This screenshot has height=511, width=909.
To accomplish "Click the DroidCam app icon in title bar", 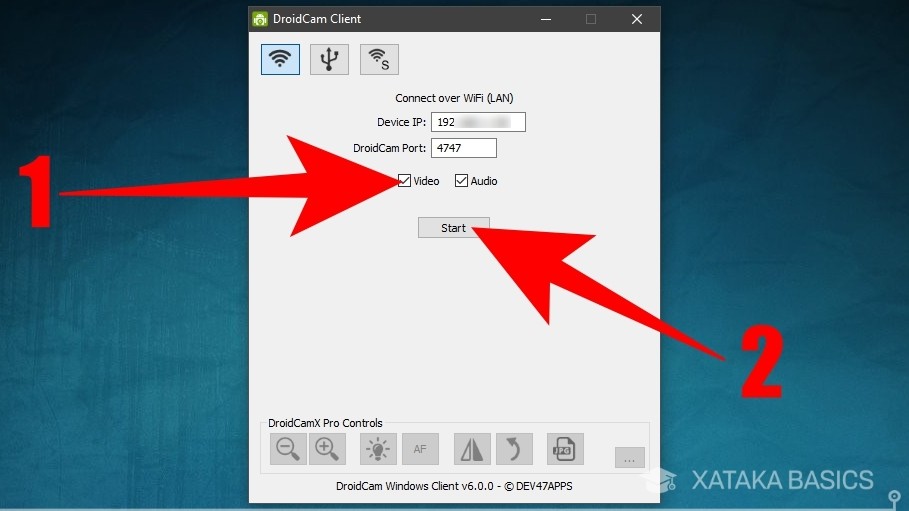I will point(260,19).
